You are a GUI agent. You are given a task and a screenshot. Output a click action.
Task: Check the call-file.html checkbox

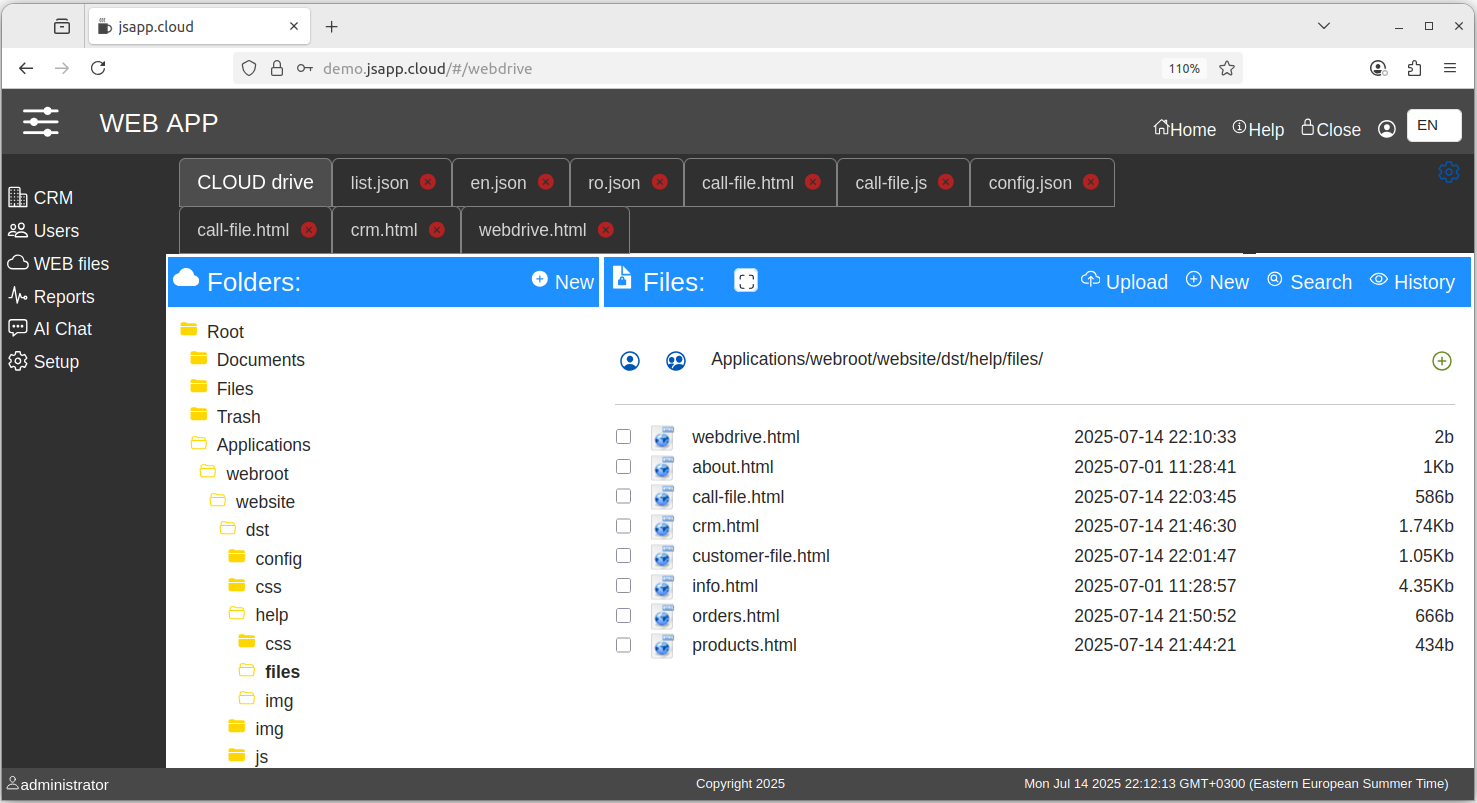pyautogui.click(x=623, y=496)
